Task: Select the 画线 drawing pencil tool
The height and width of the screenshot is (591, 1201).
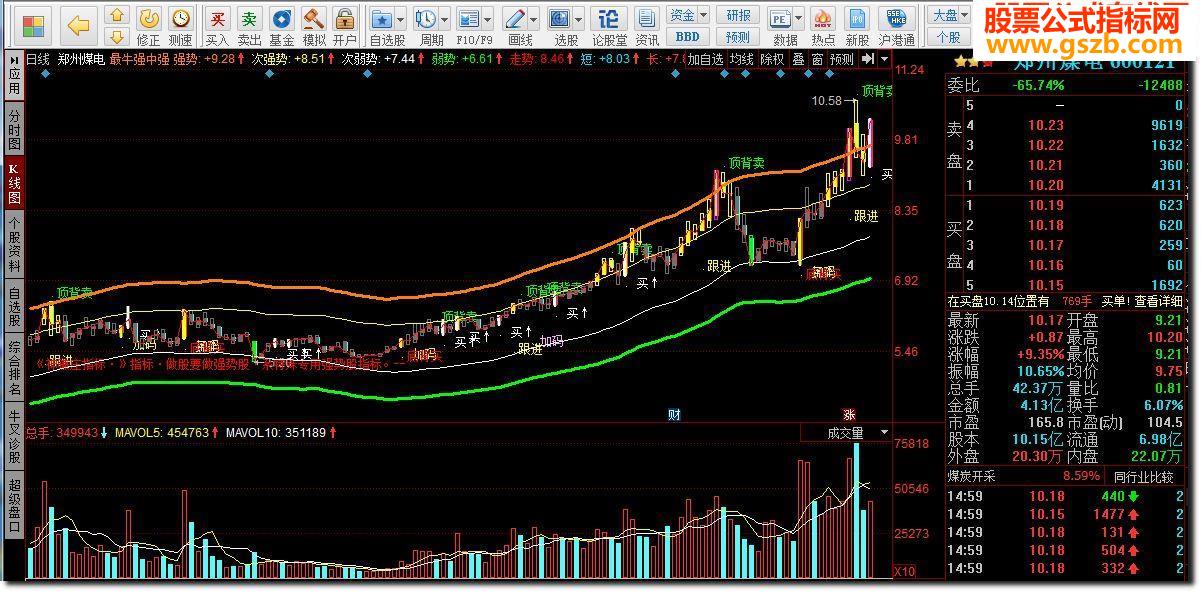Action: (x=514, y=18)
